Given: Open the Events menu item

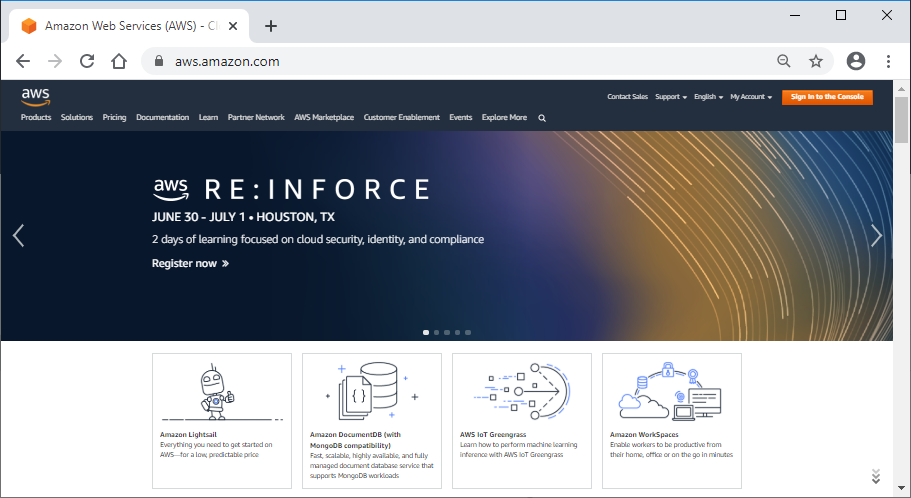Looking at the screenshot, I should pos(461,117).
